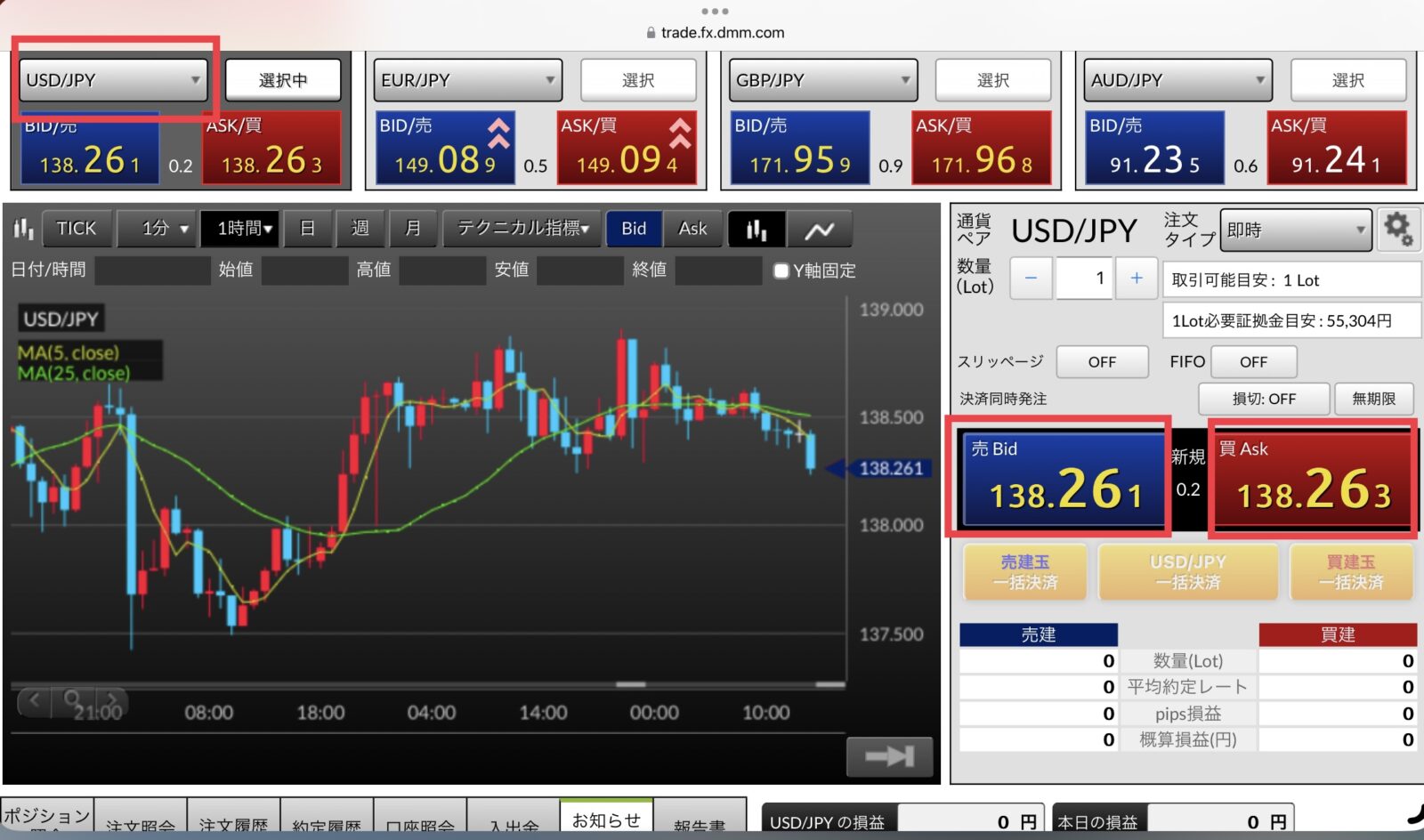Switch chart to candlestick display icon
The height and width of the screenshot is (840, 1424).
(756, 230)
